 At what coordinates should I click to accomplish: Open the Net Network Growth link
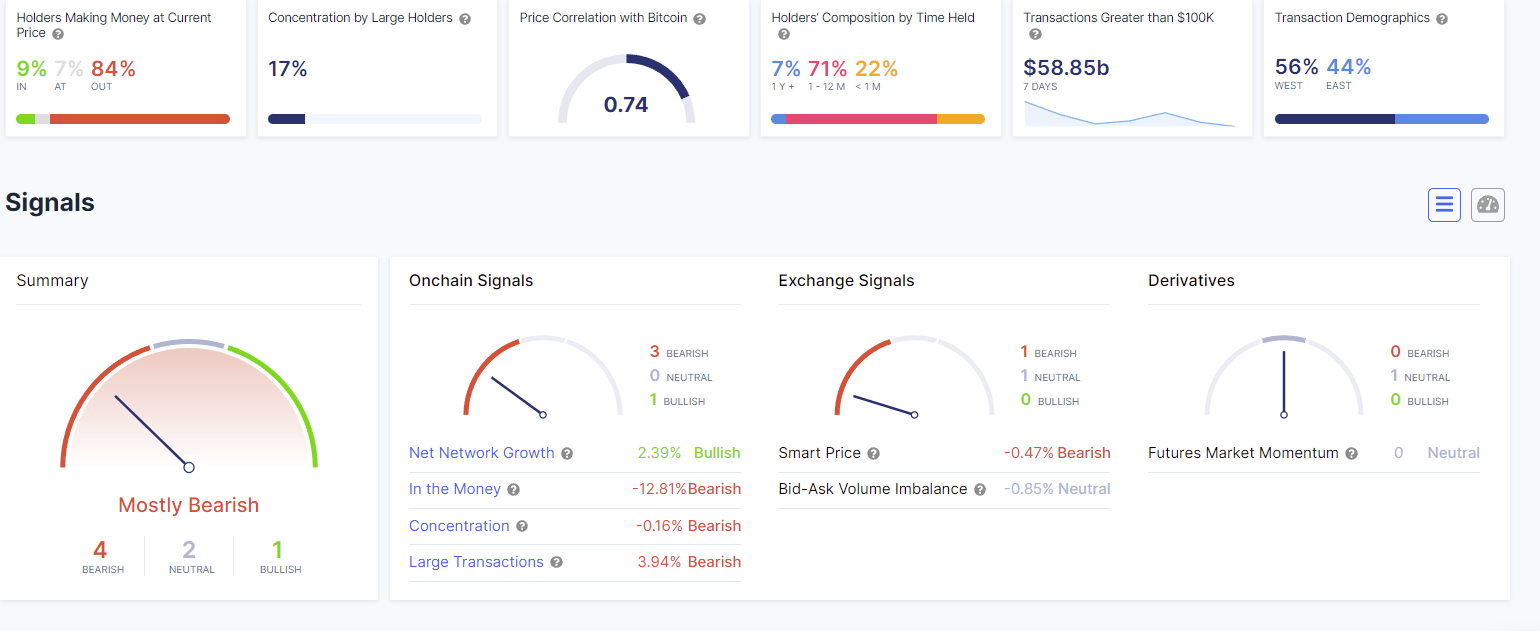click(481, 453)
